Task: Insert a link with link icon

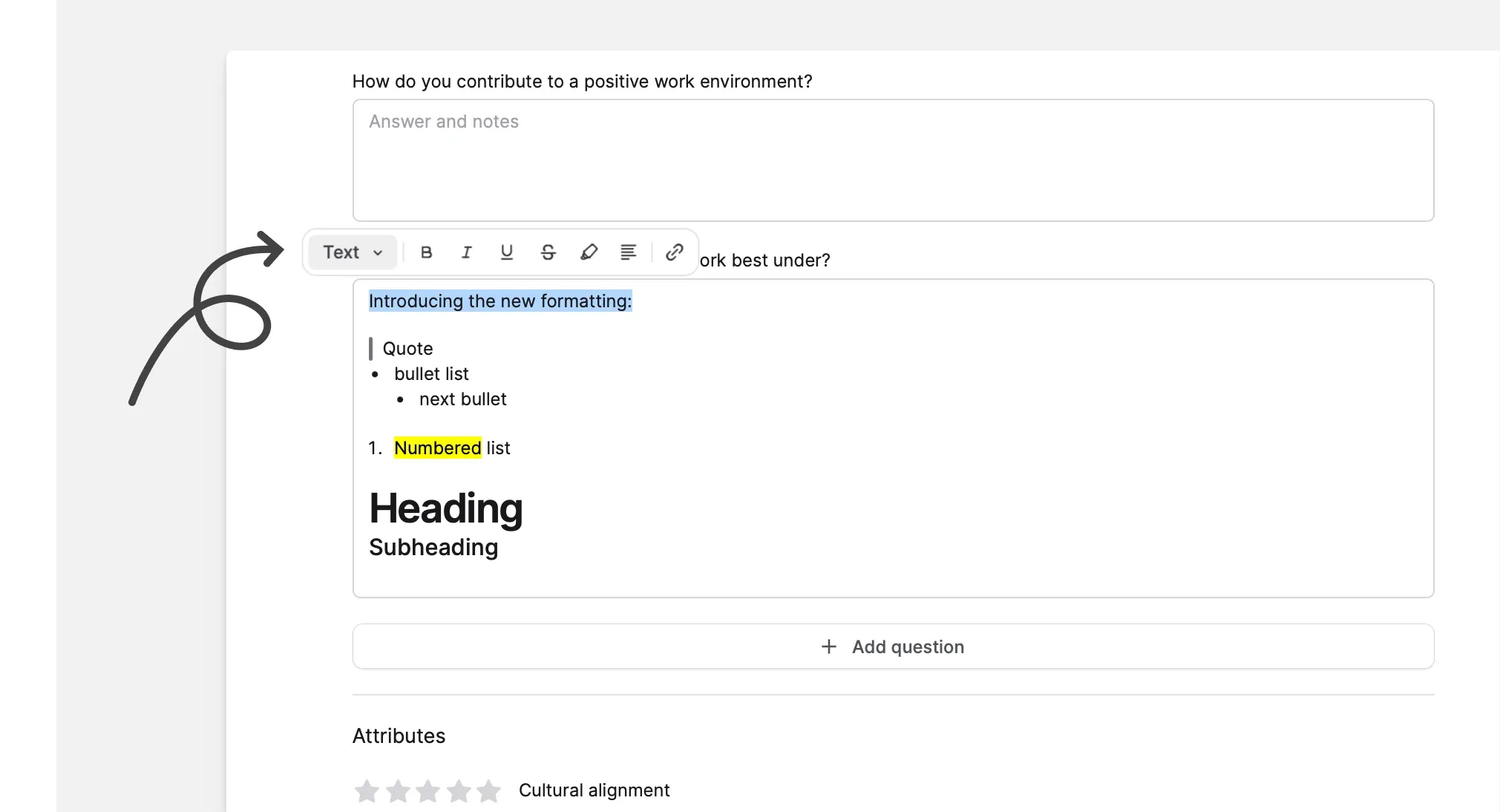Action: pyautogui.click(x=674, y=252)
